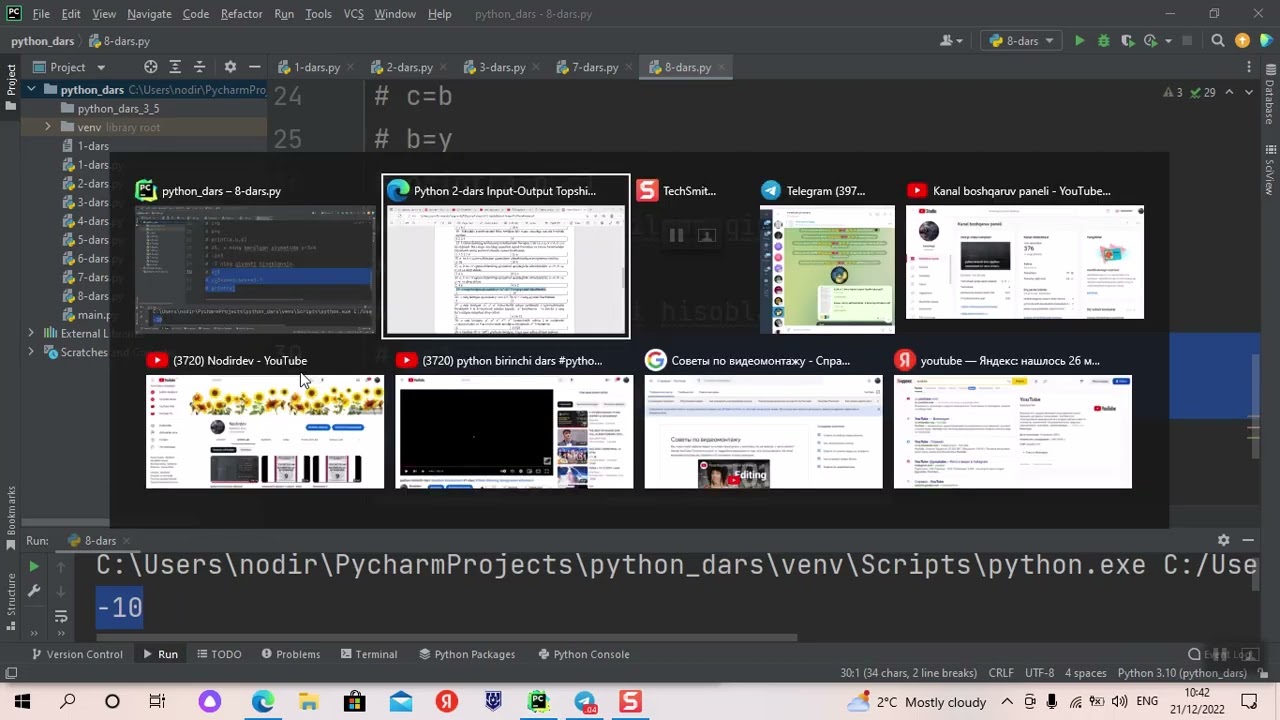Open the Python Packages tool window
Viewport: 1280px width, 720px height.
467,654
